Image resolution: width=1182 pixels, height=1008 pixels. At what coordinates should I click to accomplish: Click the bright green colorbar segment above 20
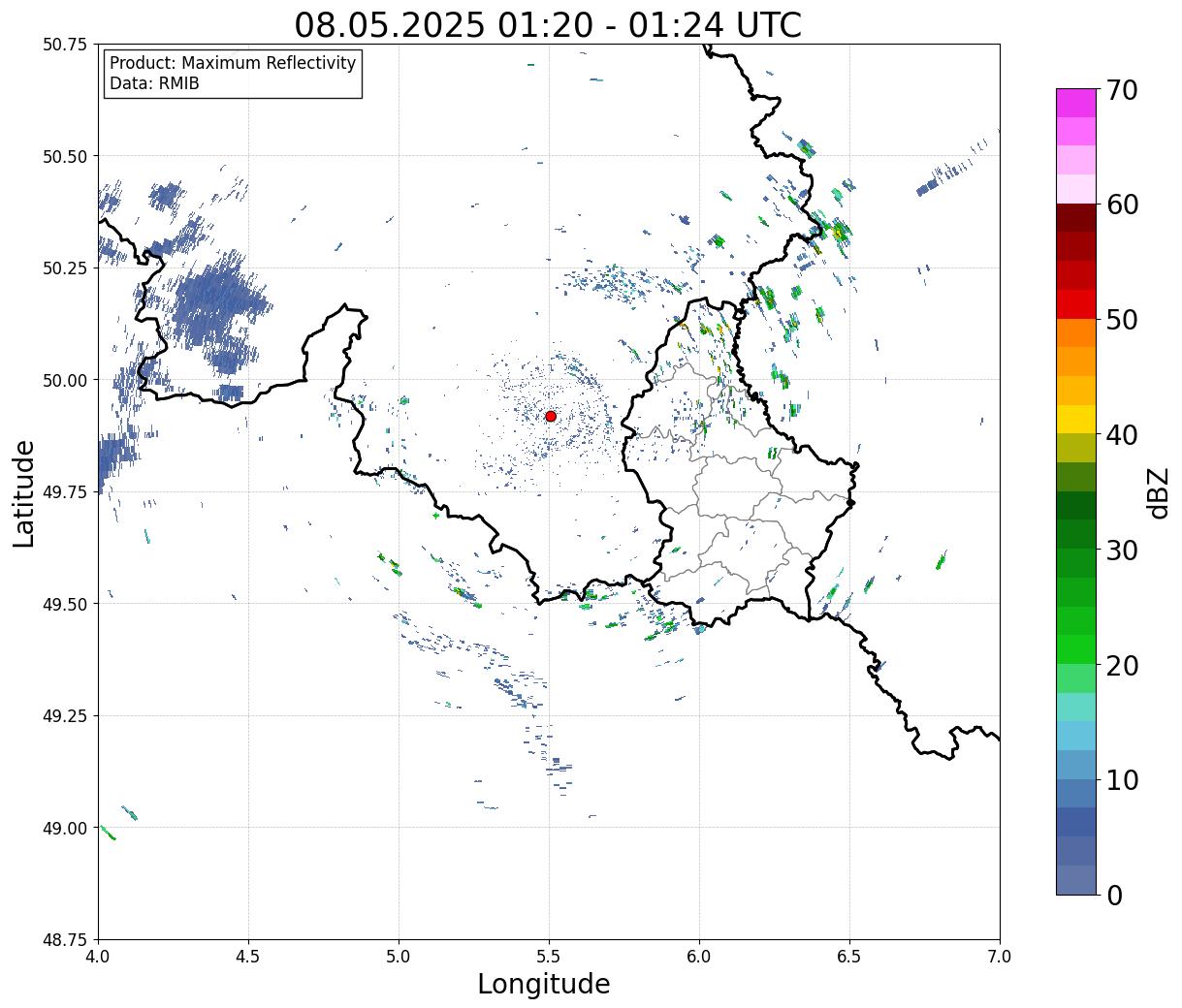point(1076,649)
